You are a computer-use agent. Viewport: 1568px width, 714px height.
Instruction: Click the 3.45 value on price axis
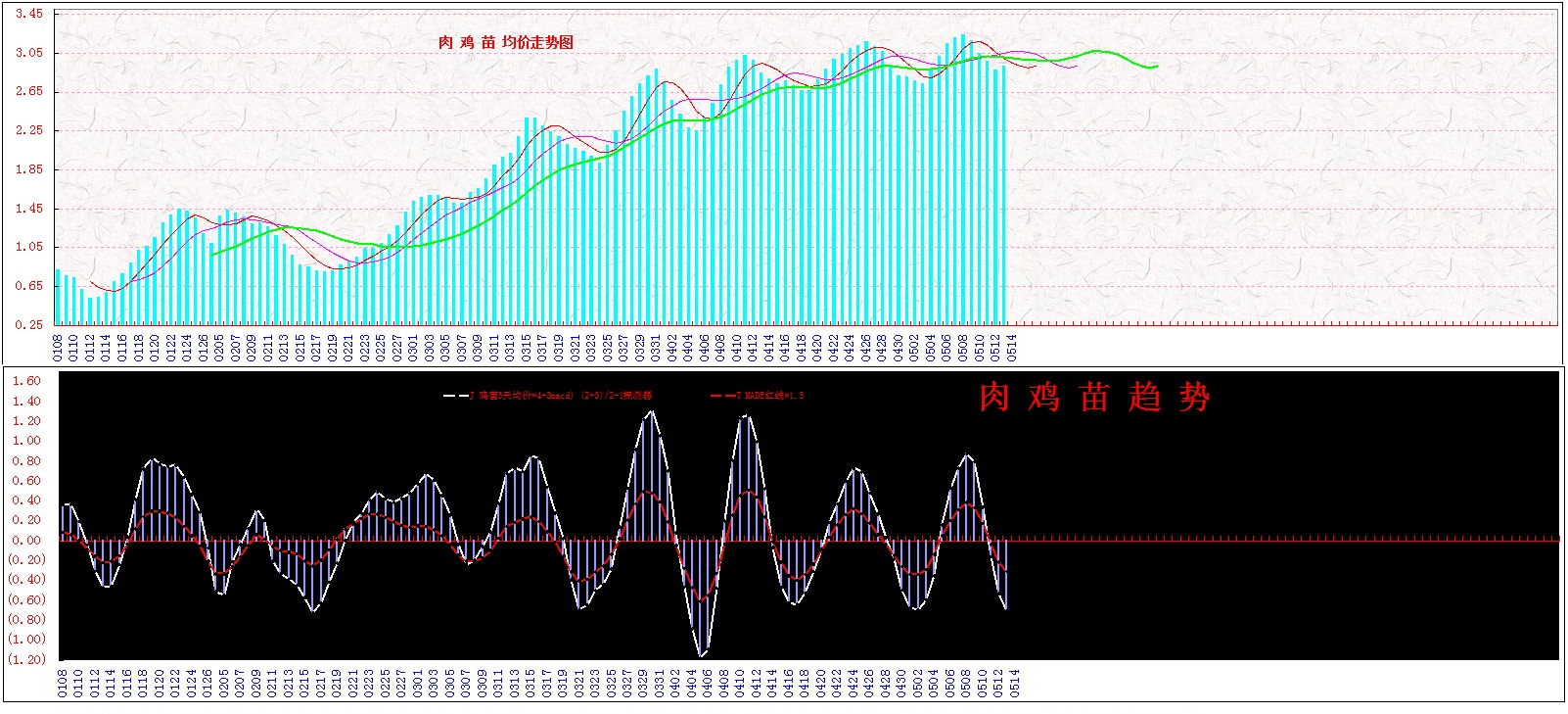point(29,14)
